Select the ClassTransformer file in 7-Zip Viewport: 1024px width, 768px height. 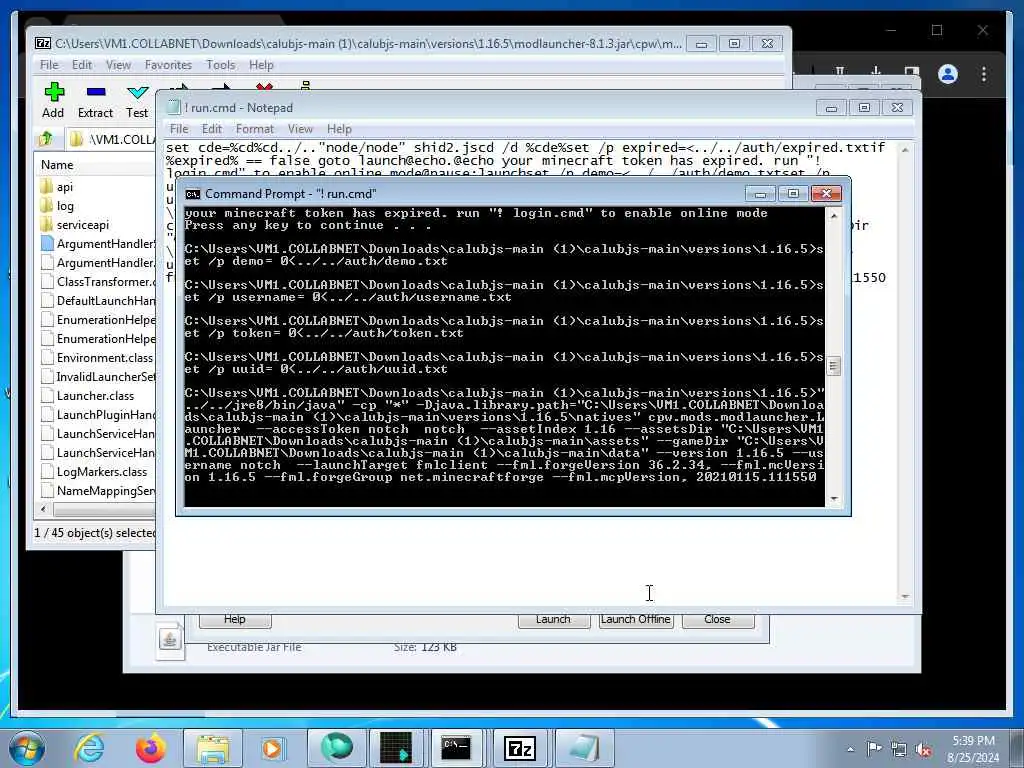(98, 281)
